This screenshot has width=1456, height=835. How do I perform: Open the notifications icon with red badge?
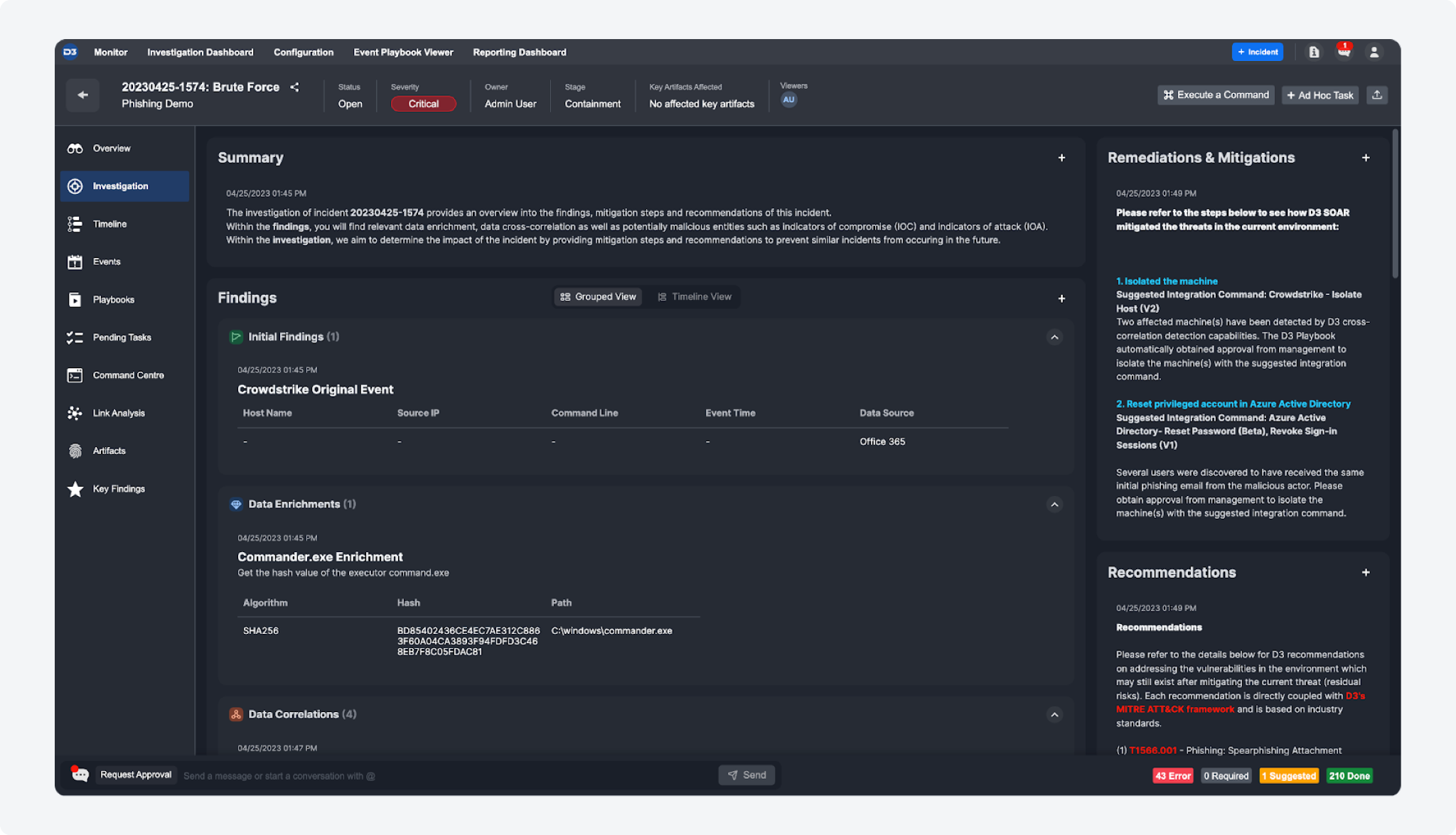coord(1343,52)
